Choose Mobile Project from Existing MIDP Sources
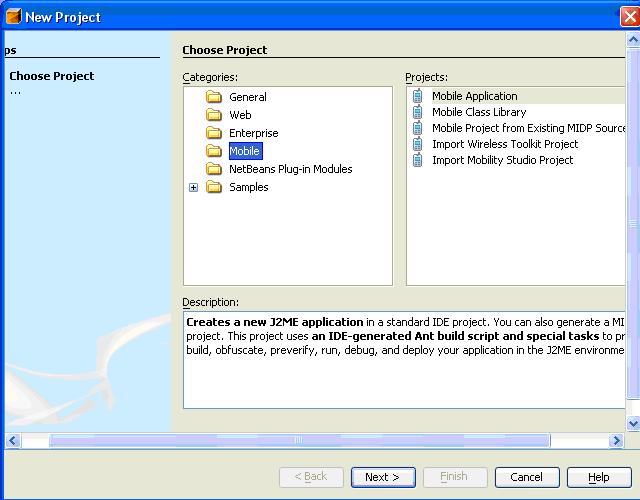The width and height of the screenshot is (640, 500). coord(528,128)
